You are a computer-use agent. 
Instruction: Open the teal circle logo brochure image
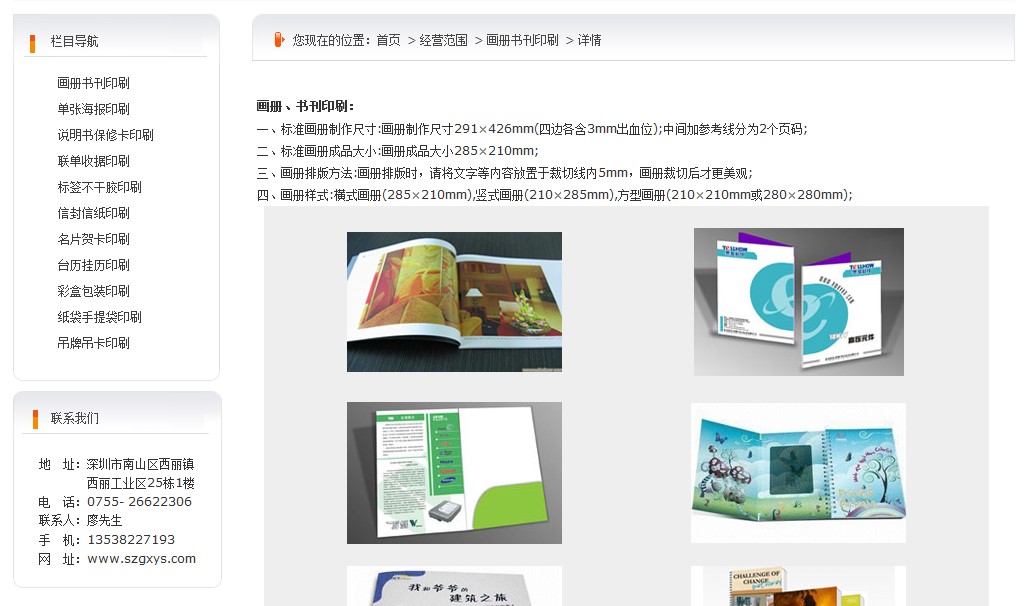coord(799,302)
